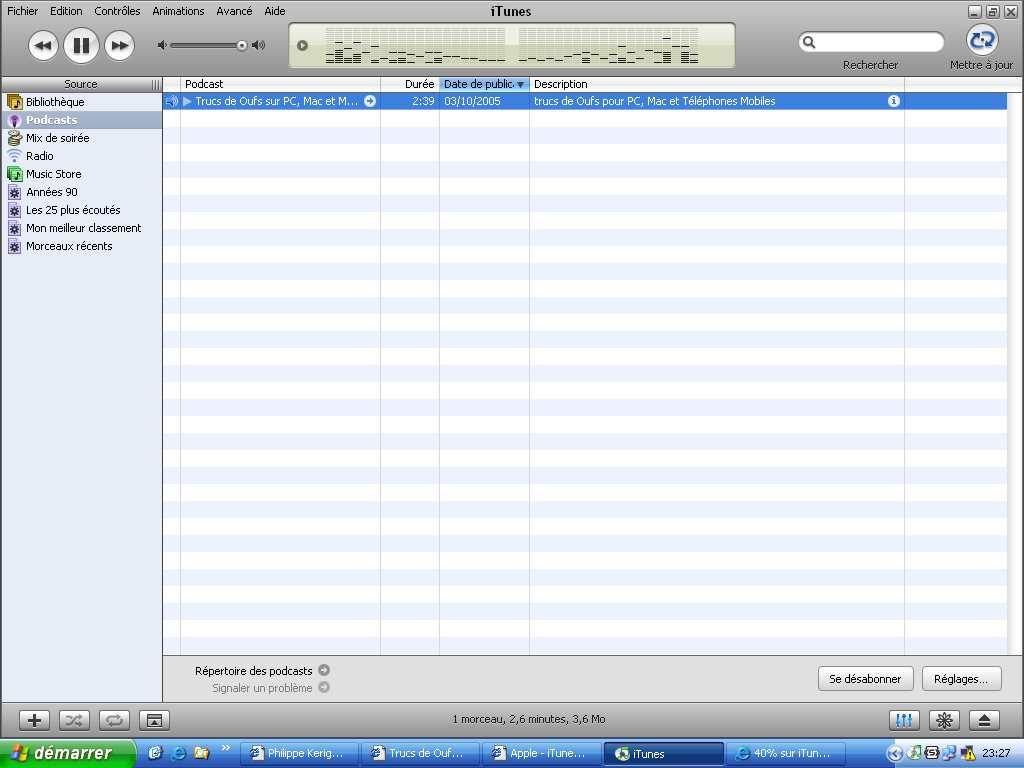Viewport: 1024px width, 768px height.
Task: Add a new playlist with the plus button
Action: tap(34, 720)
